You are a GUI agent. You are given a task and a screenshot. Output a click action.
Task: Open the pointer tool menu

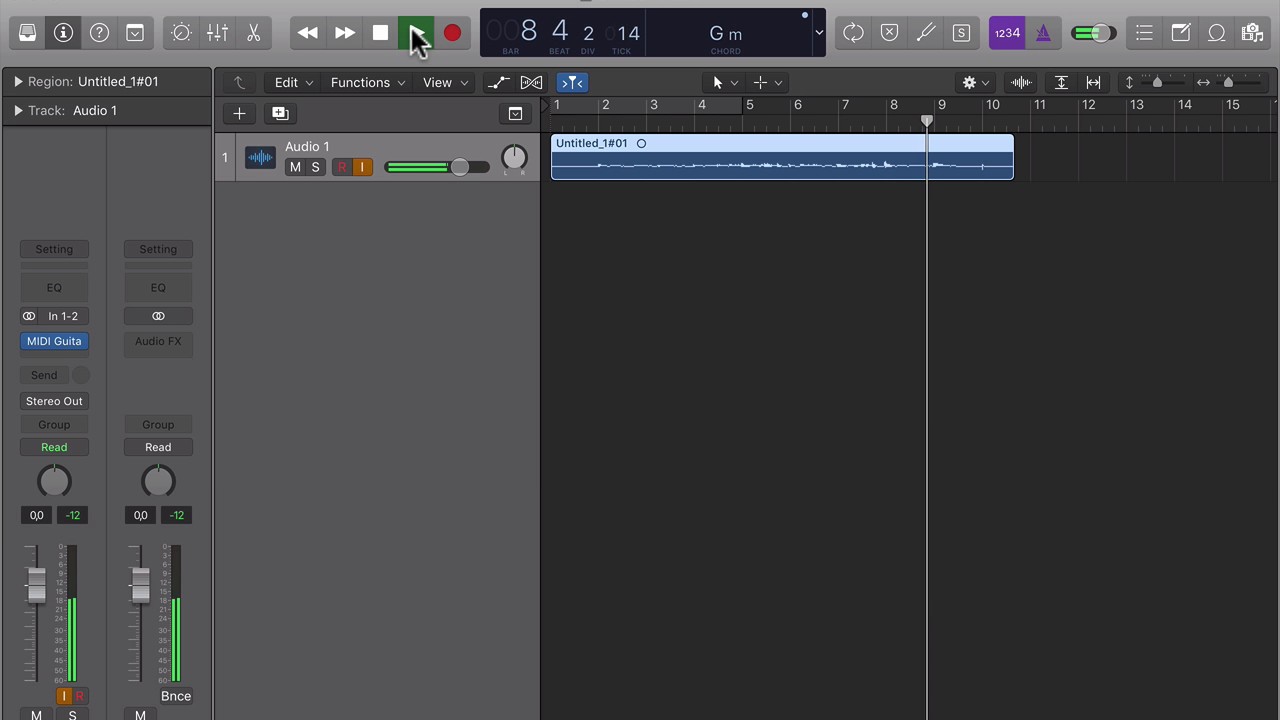[x=724, y=82]
